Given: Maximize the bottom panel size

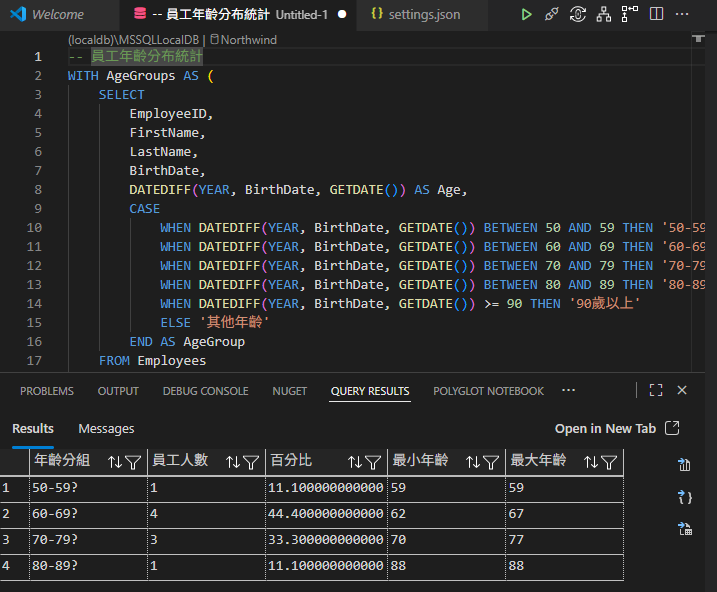Looking at the screenshot, I should pos(656,391).
